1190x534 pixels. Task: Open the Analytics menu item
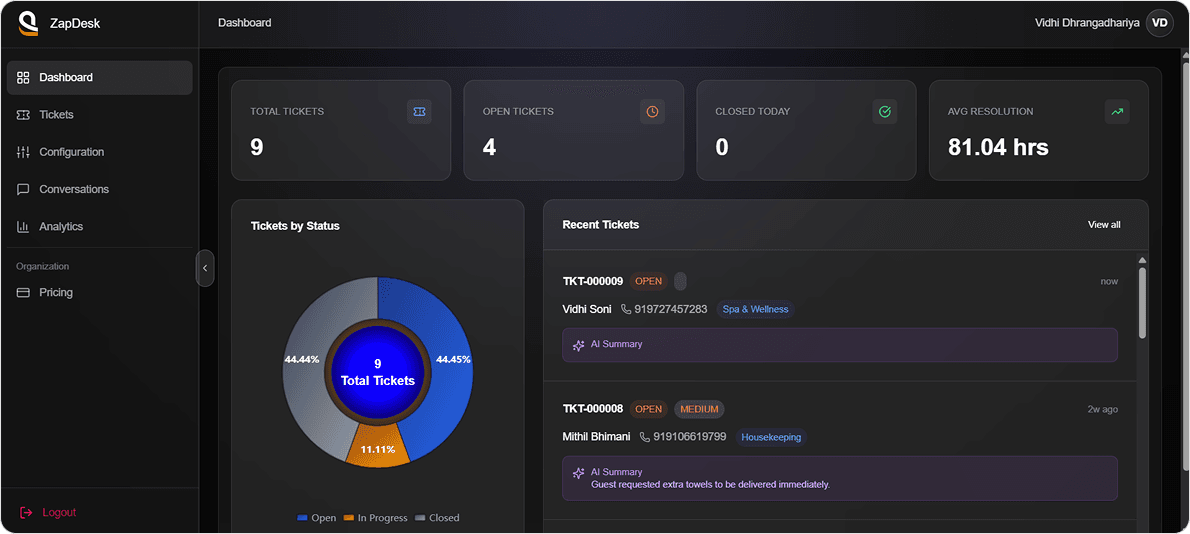click(99, 226)
